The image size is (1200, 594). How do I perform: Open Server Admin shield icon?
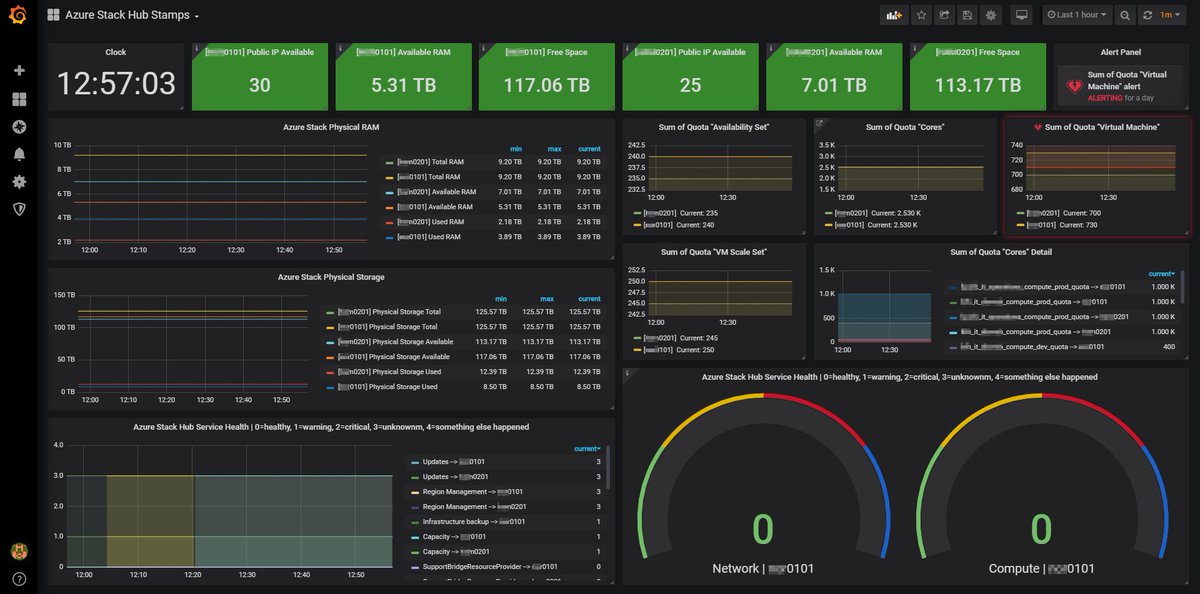[x=19, y=208]
